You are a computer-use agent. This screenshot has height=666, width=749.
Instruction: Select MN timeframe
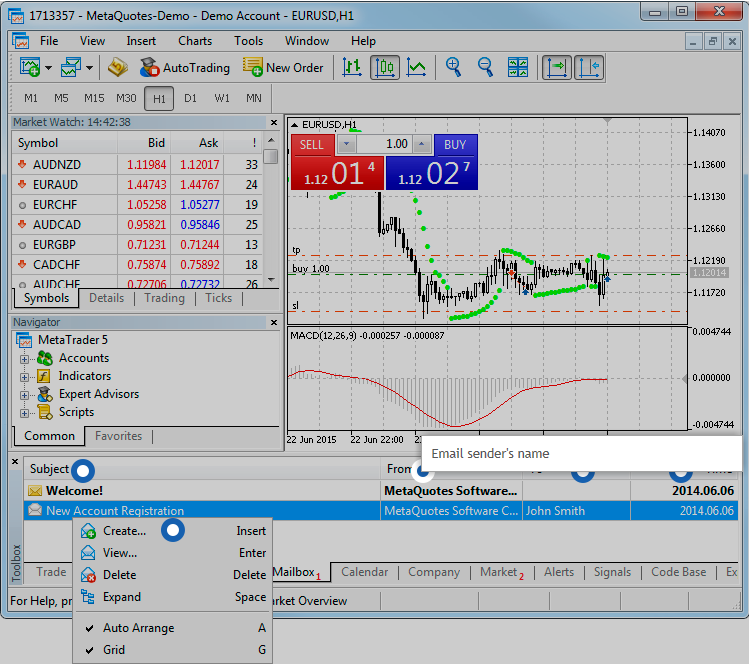(254, 98)
